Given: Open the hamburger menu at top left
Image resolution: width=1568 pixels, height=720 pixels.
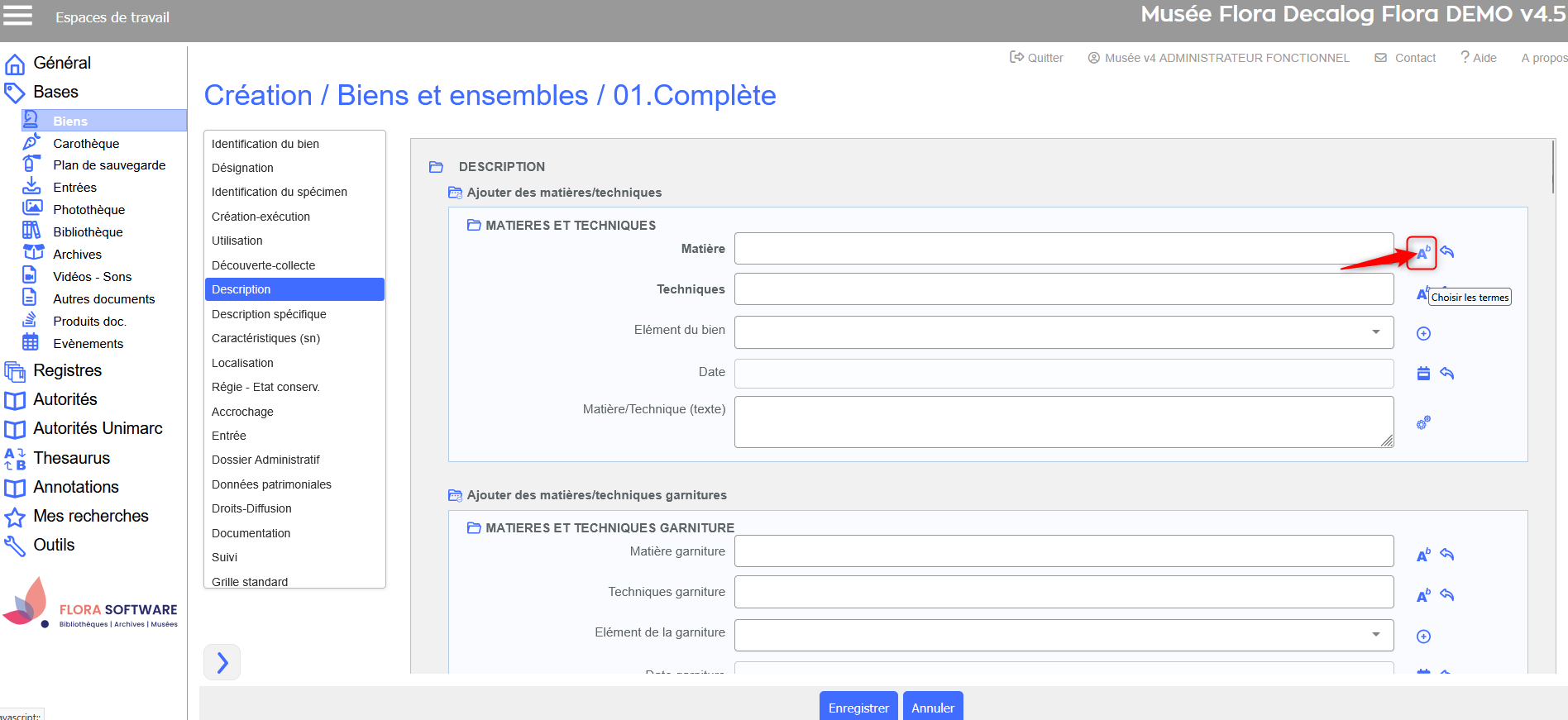Looking at the screenshot, I should point(18,17).
